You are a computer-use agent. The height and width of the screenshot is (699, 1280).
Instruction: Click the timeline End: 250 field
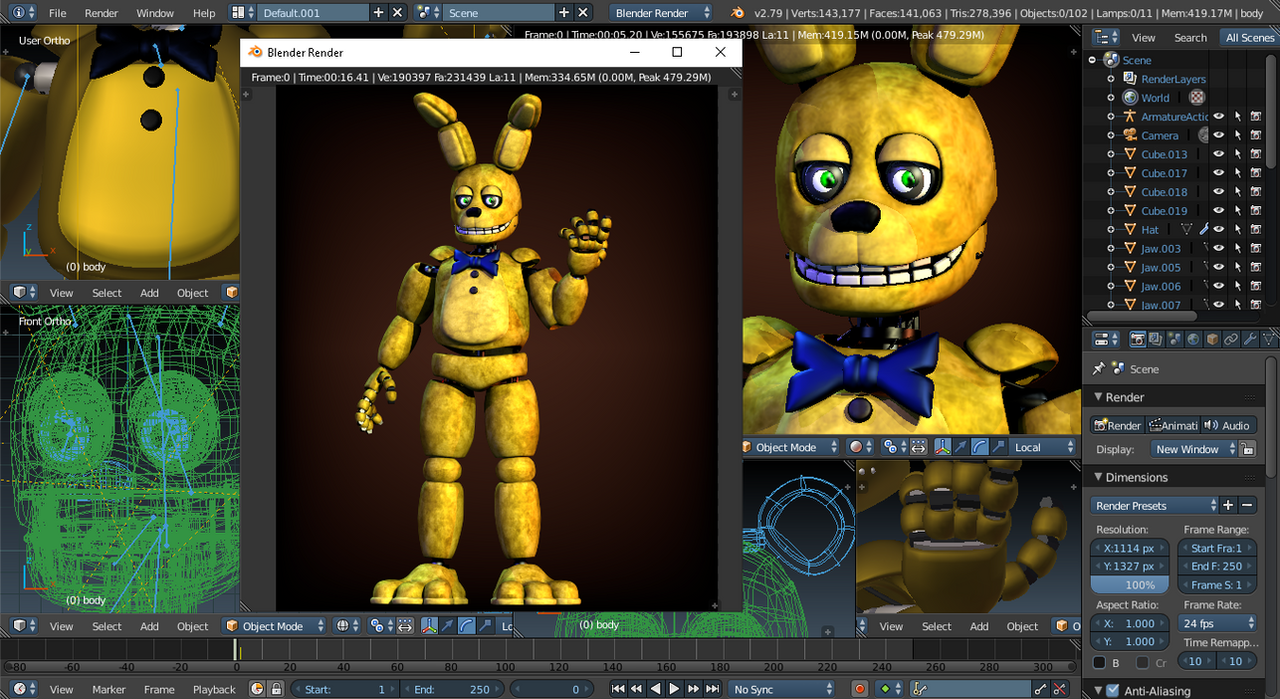(x=453, y=689)
